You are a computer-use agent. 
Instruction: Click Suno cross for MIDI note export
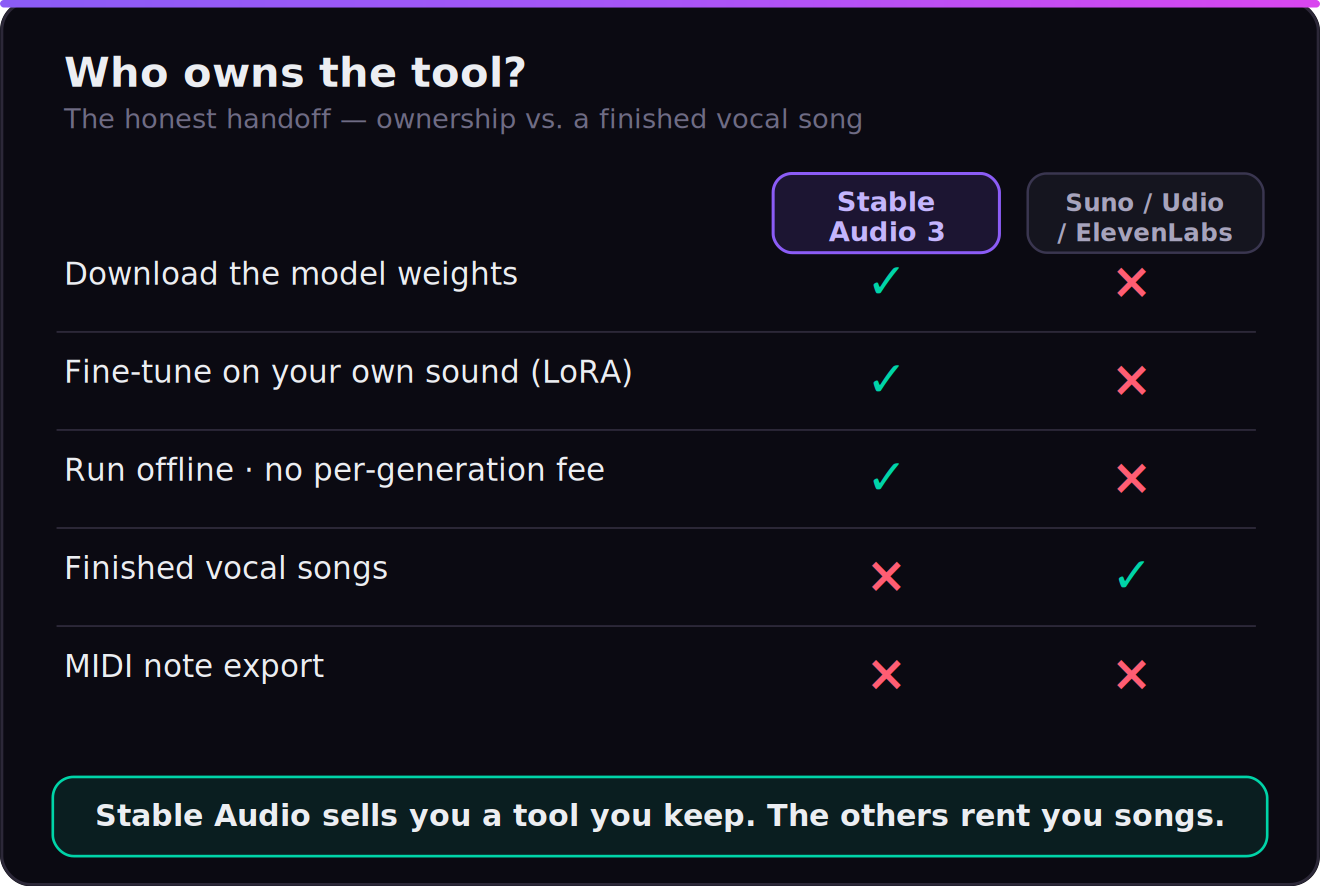pos(1131,675)
